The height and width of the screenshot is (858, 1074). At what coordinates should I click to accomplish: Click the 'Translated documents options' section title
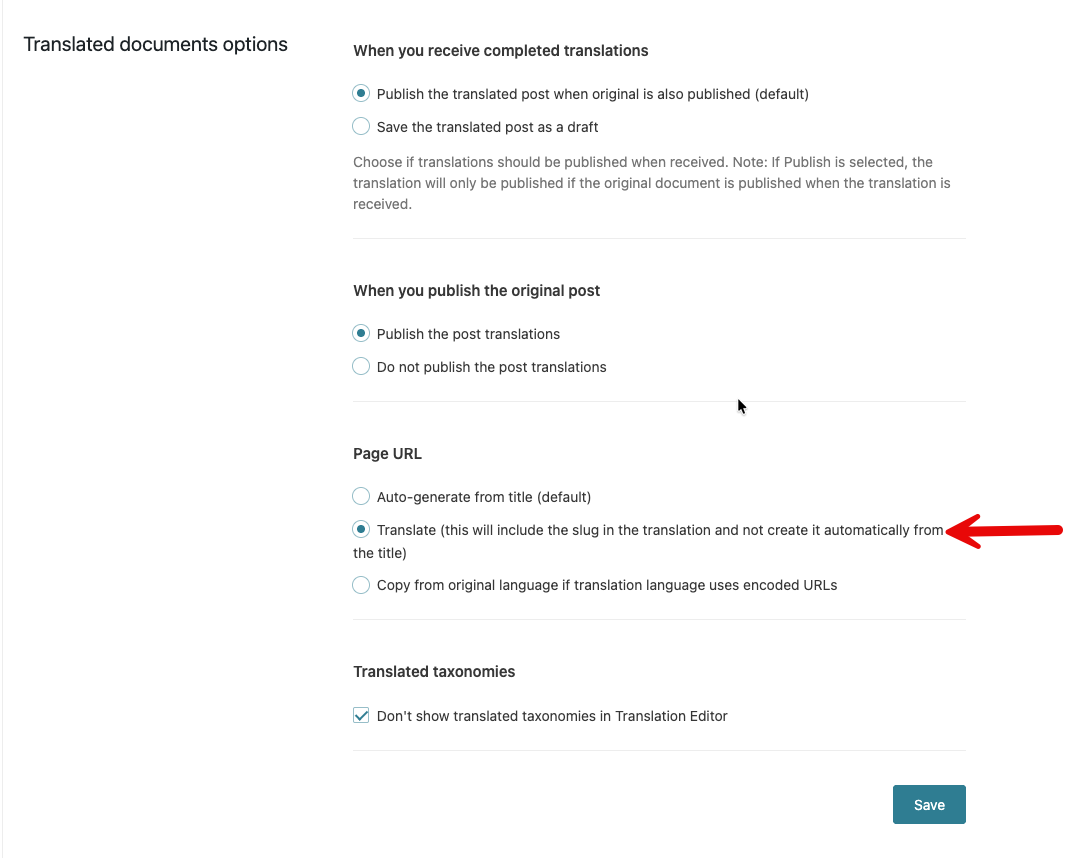click(155, 45)
